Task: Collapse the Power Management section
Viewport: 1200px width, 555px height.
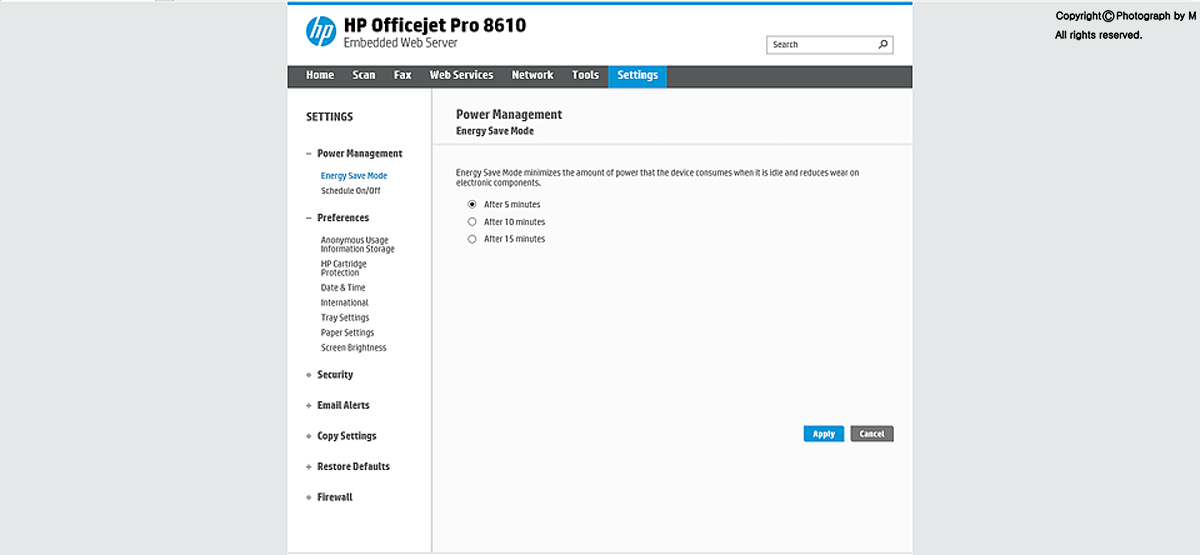Action: click(x=309, y=154)
